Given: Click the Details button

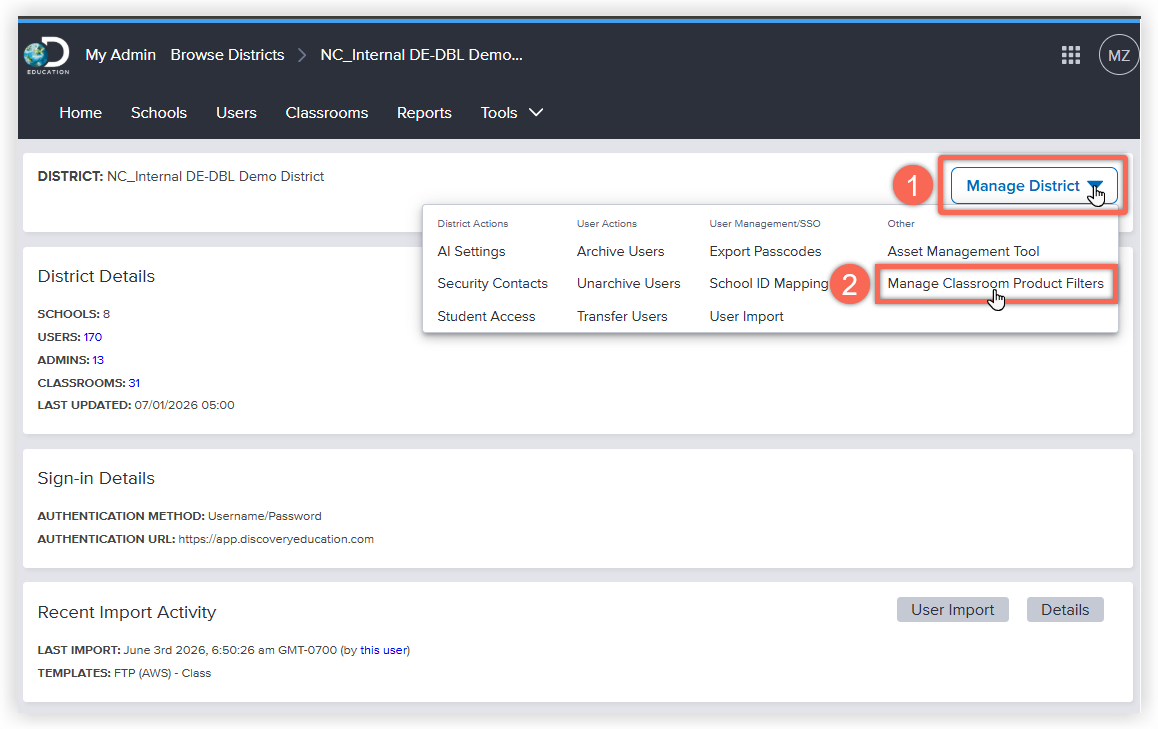Looking at the screenshot, I should pyautogui.click(x=1064, y=610).
